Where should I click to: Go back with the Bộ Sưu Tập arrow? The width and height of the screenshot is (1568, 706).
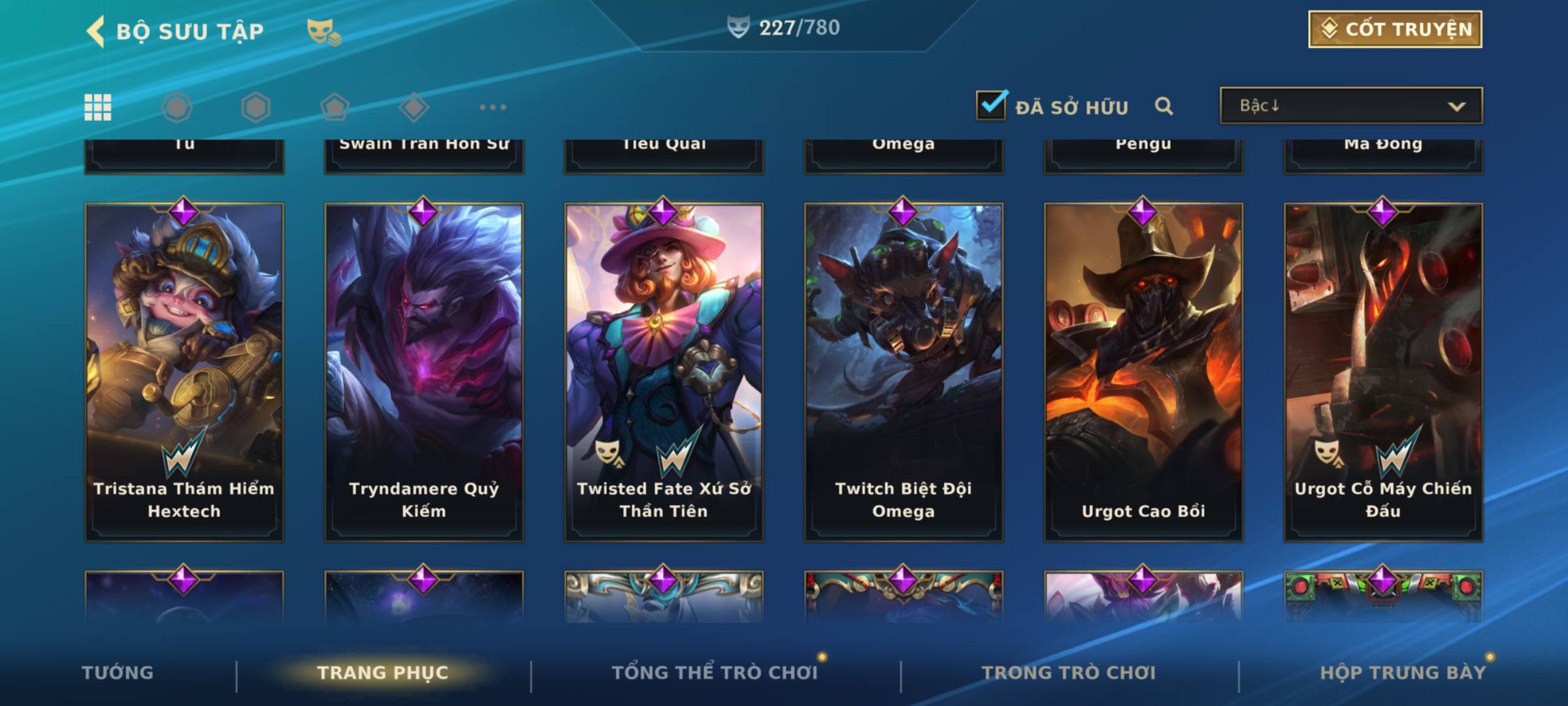(x=95, y=31)
